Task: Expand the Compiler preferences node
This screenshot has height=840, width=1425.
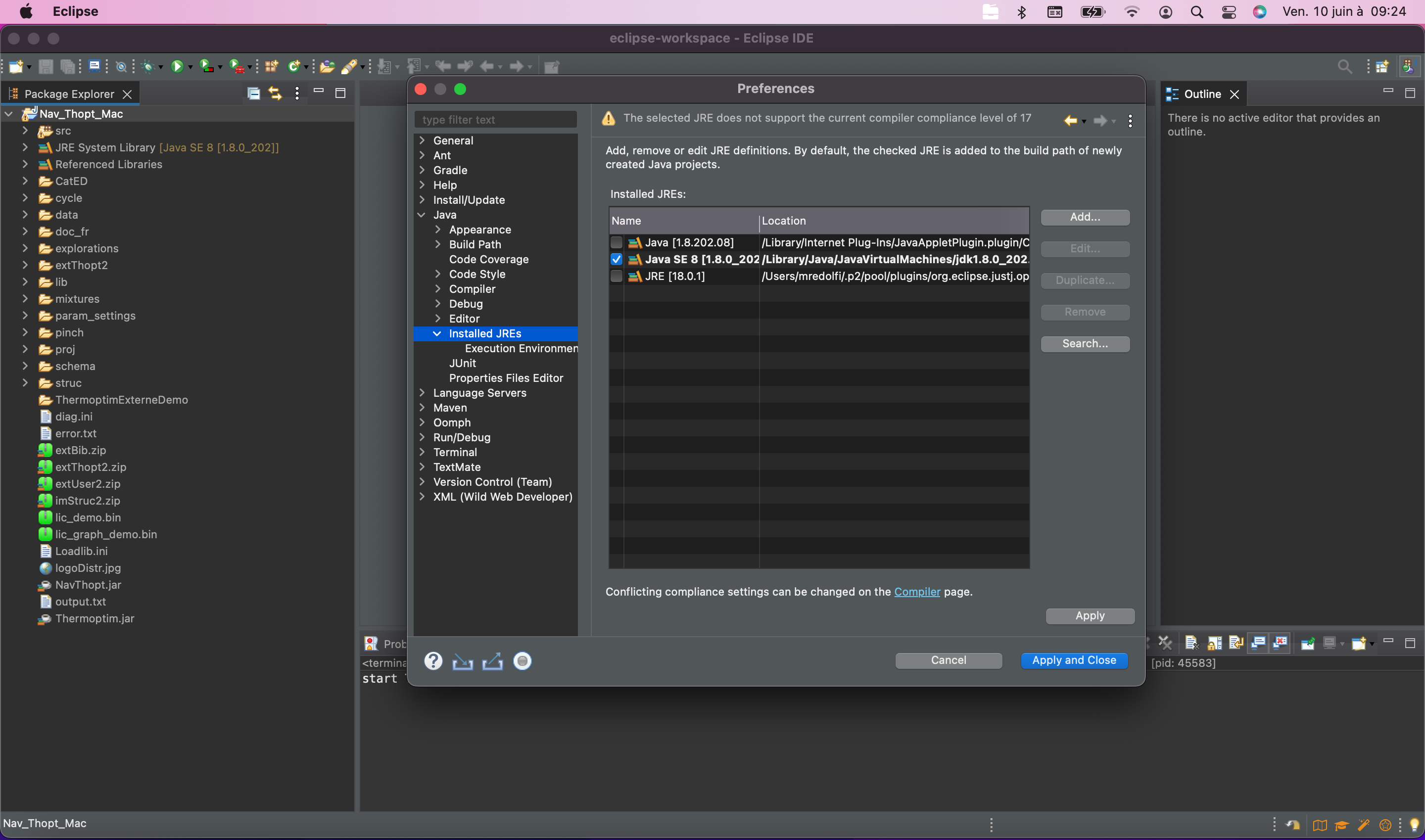Action: 437,289
